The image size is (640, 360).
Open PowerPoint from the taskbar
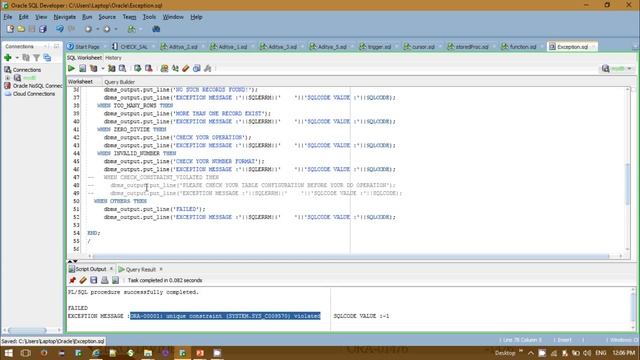(200, 353)
